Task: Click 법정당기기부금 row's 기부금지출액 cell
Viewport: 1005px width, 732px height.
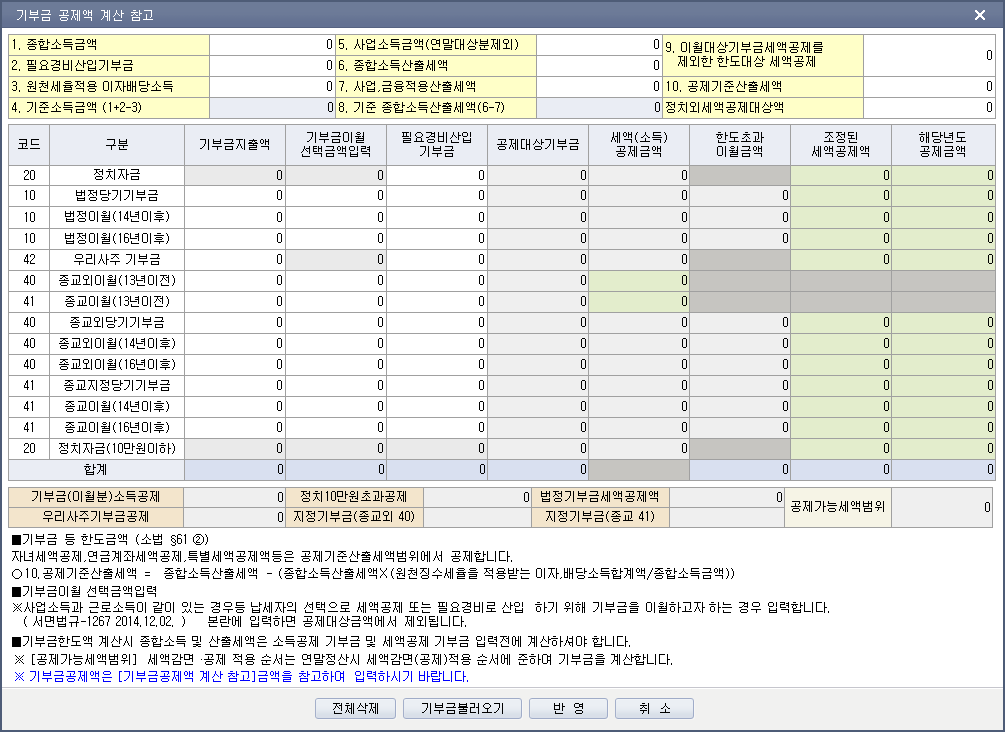Action: click(x=236, y=196)
